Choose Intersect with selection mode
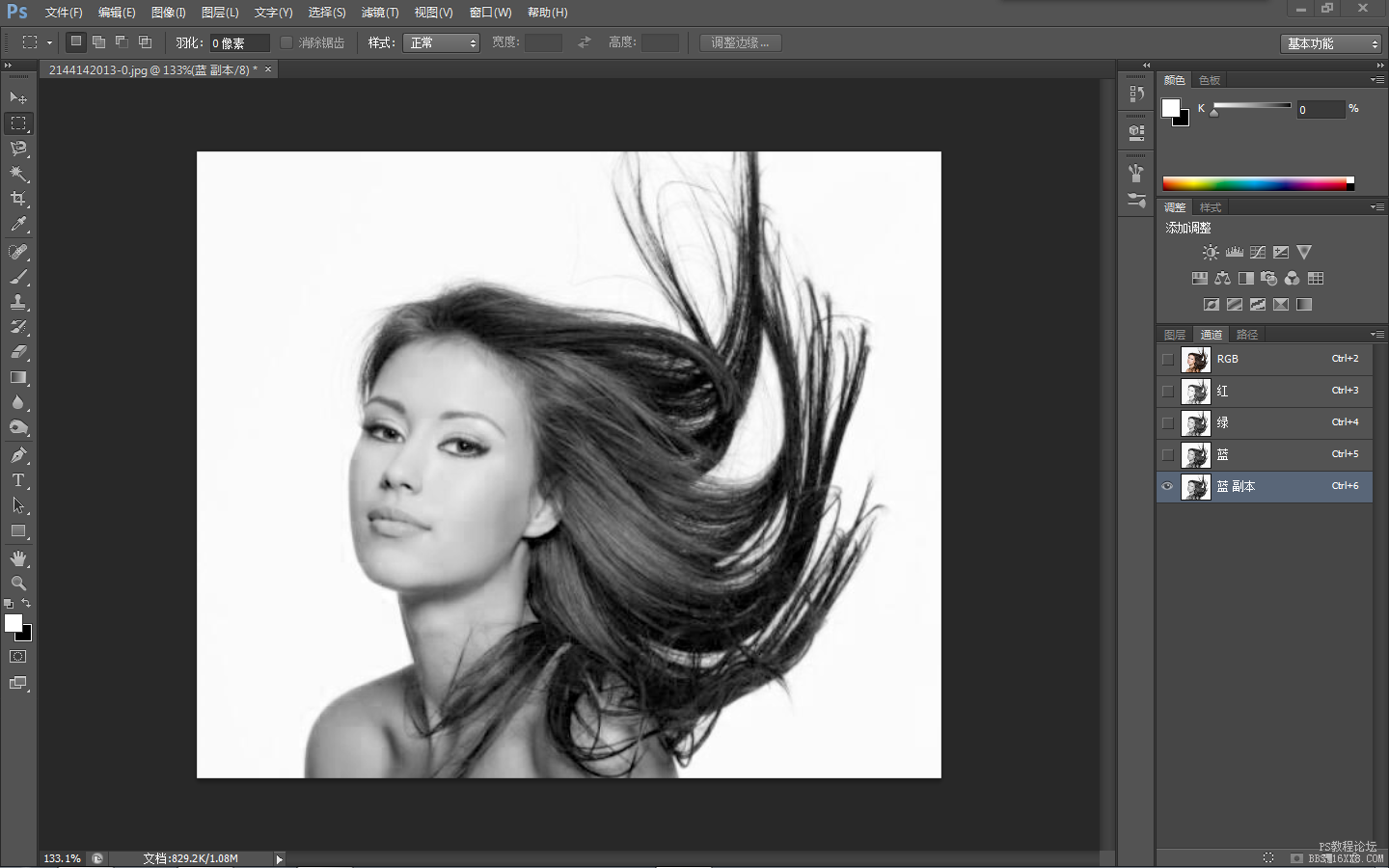The height and width of the screenshot is (868, 1389). pos(145,41)
